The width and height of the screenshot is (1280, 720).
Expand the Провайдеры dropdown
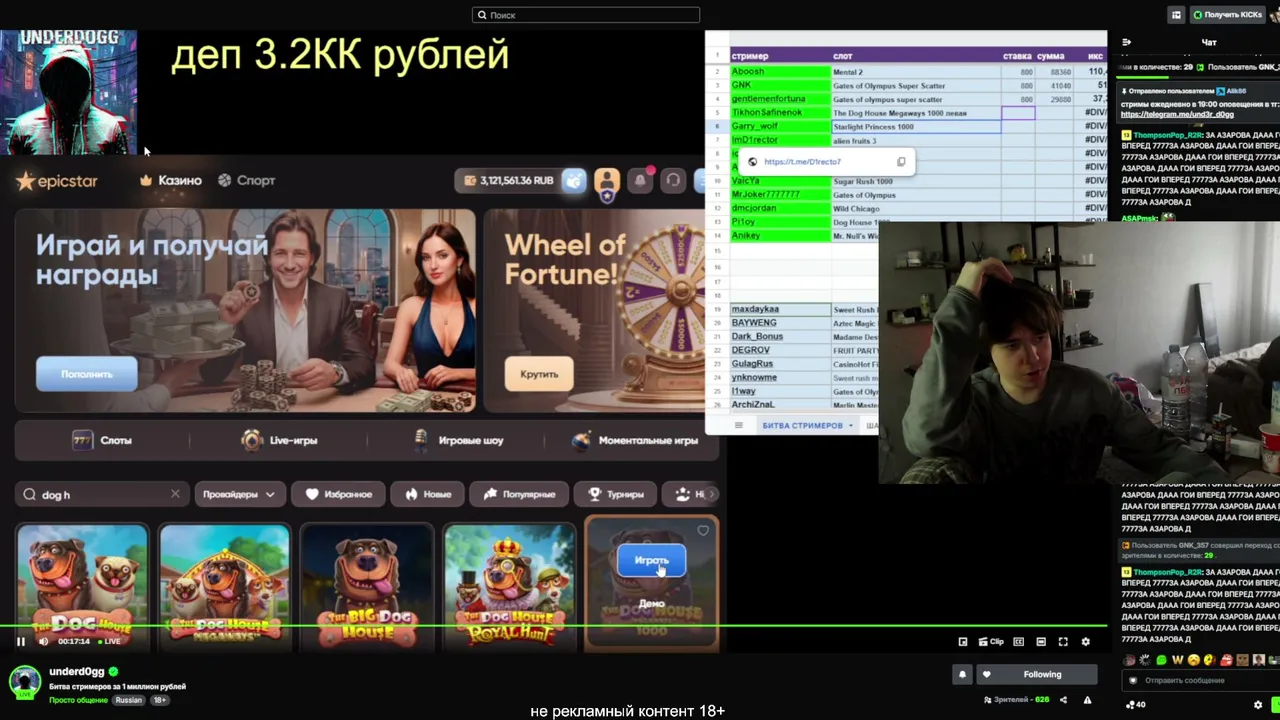click(239, 494)
